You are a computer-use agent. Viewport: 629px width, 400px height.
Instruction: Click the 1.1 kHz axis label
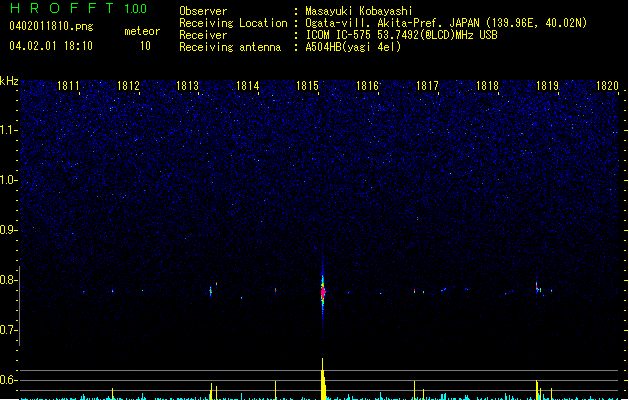click(8, 130)
